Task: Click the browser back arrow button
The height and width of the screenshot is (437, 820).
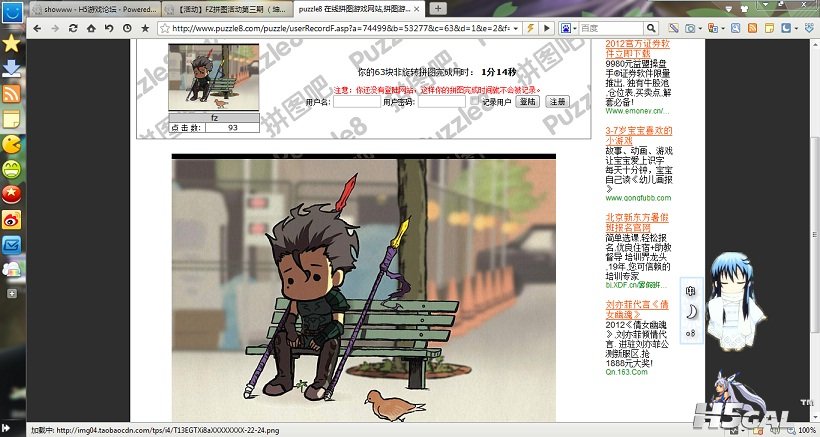Action: [36, 29]
